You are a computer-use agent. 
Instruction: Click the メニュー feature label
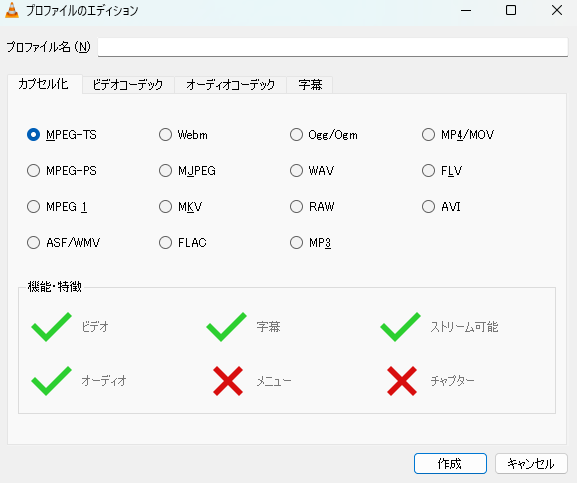coord(274,381)
